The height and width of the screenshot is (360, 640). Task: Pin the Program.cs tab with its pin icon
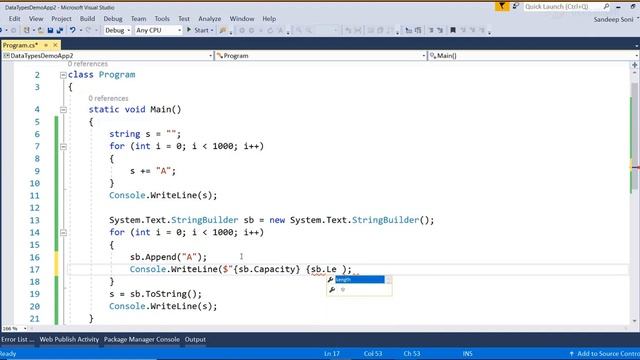pos(46,45)
